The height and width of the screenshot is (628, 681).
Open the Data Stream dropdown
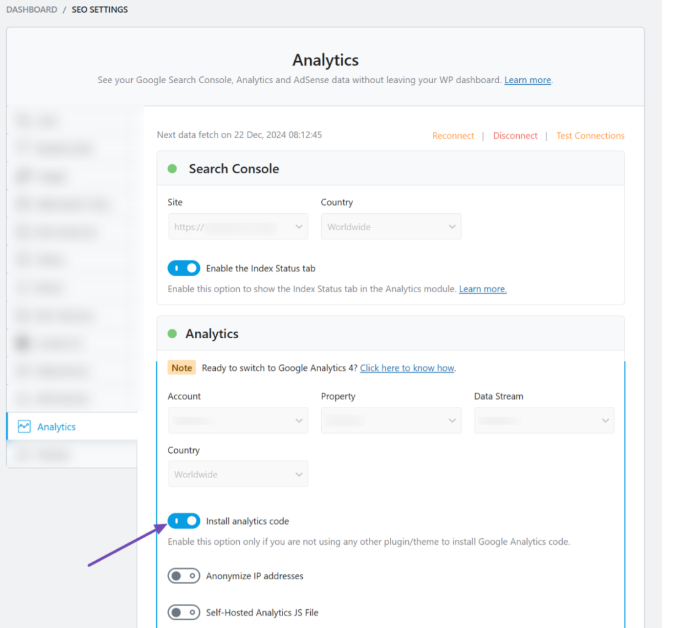click(544, 421)
